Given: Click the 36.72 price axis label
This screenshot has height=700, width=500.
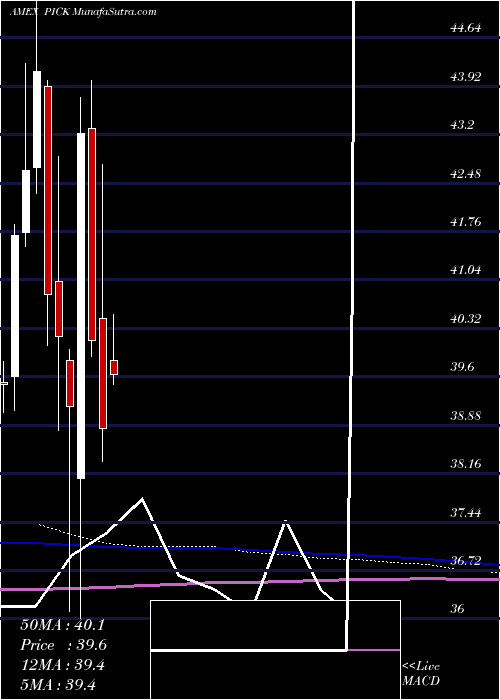Looking at the screenshot, I should 466,560.
